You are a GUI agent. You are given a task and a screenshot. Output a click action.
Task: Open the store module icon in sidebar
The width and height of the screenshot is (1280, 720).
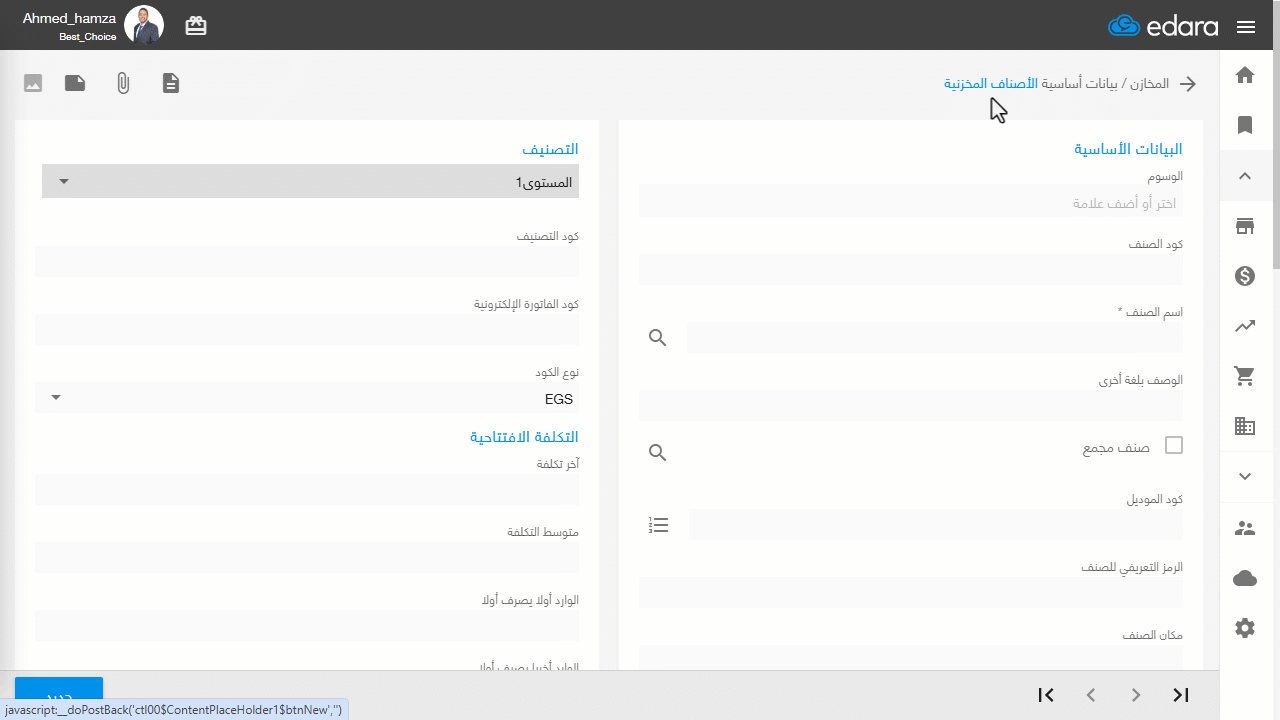pyautogui.click(x=1245, y=226)
